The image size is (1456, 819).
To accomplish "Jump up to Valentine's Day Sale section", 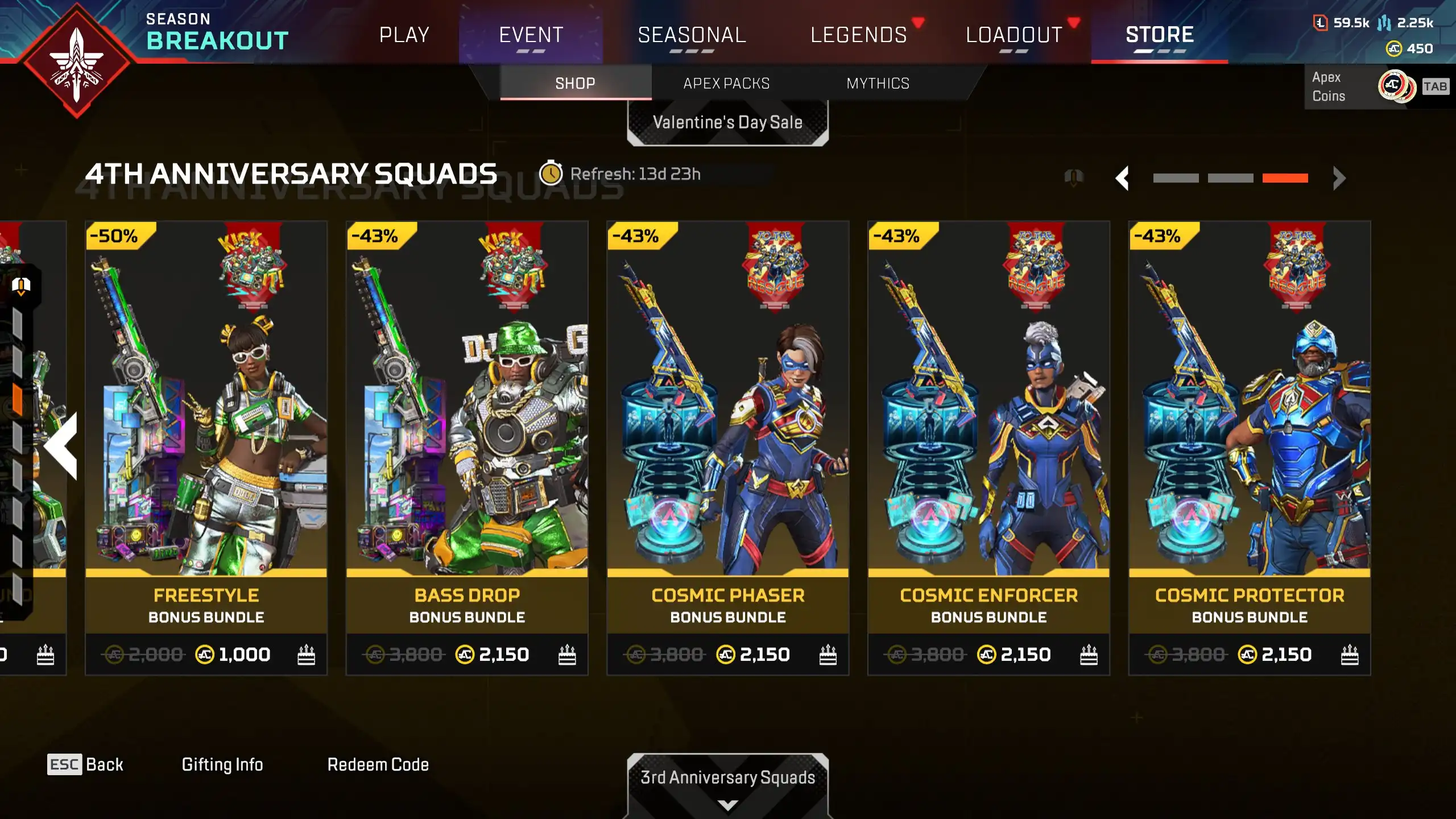I will 727,122.
